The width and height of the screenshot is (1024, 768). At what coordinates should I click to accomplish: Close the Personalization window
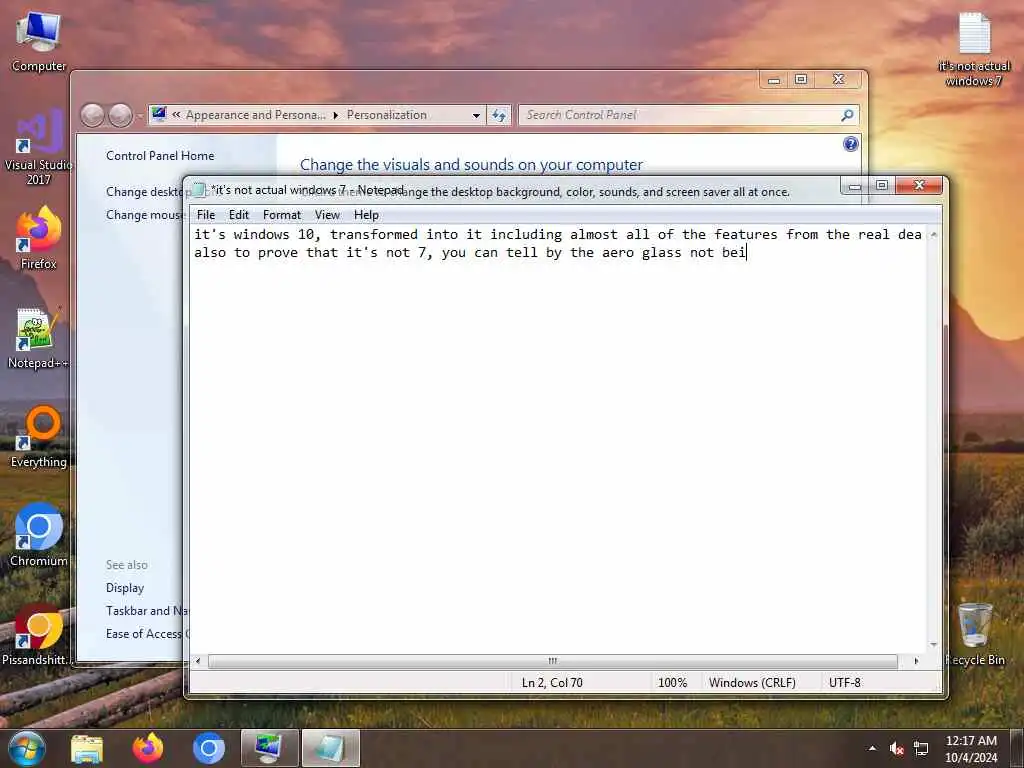coord(839,80)
